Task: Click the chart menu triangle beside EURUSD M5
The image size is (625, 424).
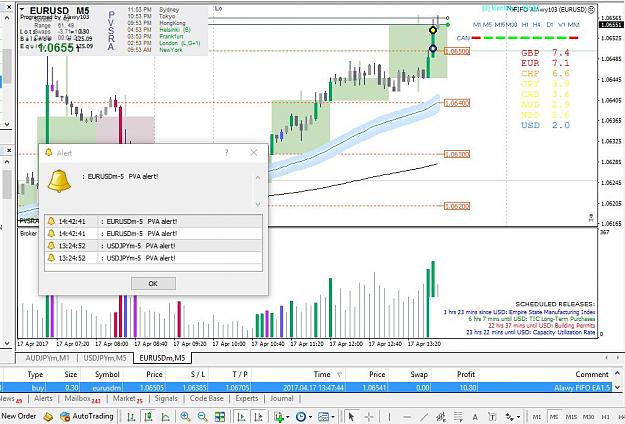Action: pos(22,10)
